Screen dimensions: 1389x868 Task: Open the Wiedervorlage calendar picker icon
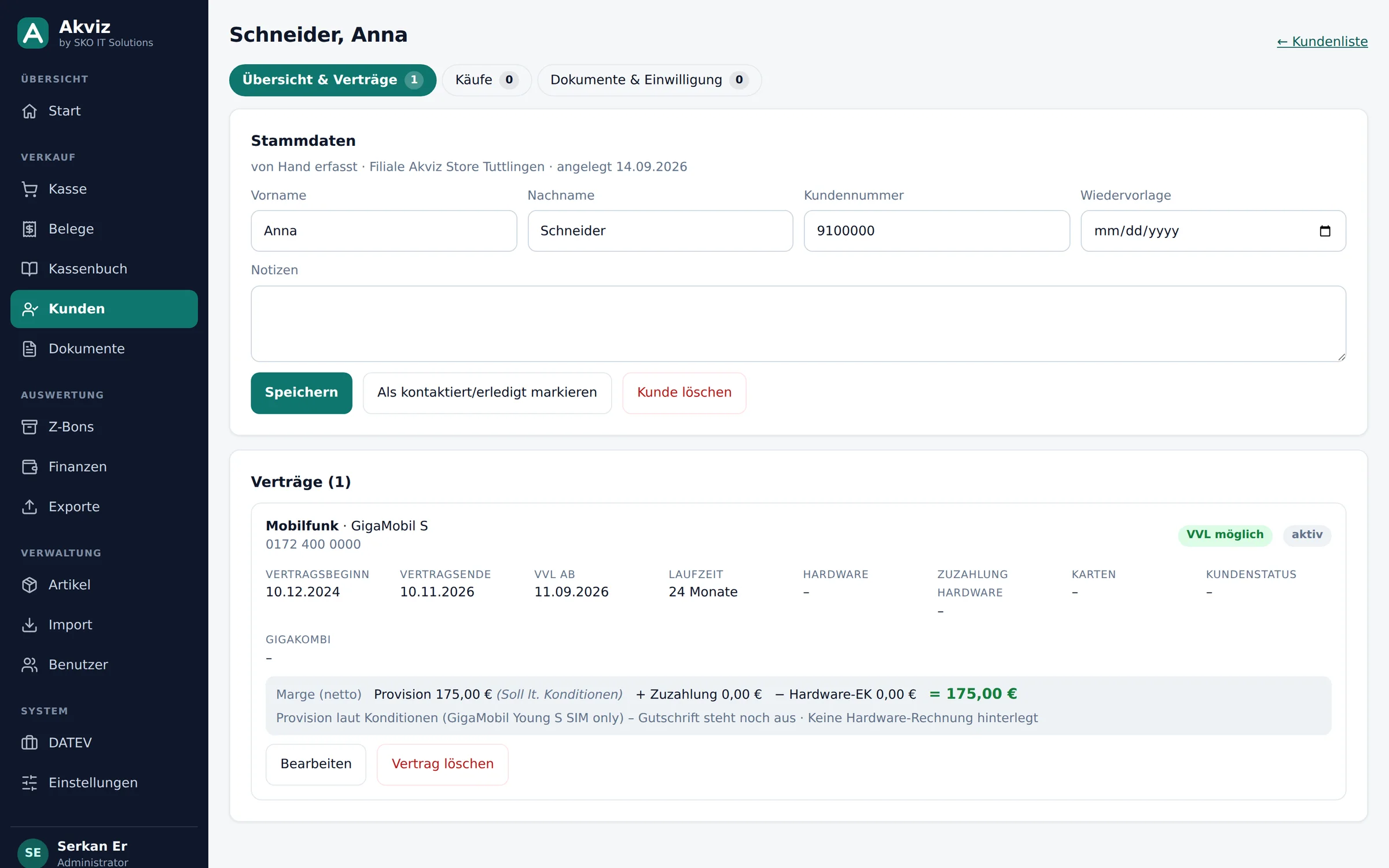click(x=1325, y=231)
